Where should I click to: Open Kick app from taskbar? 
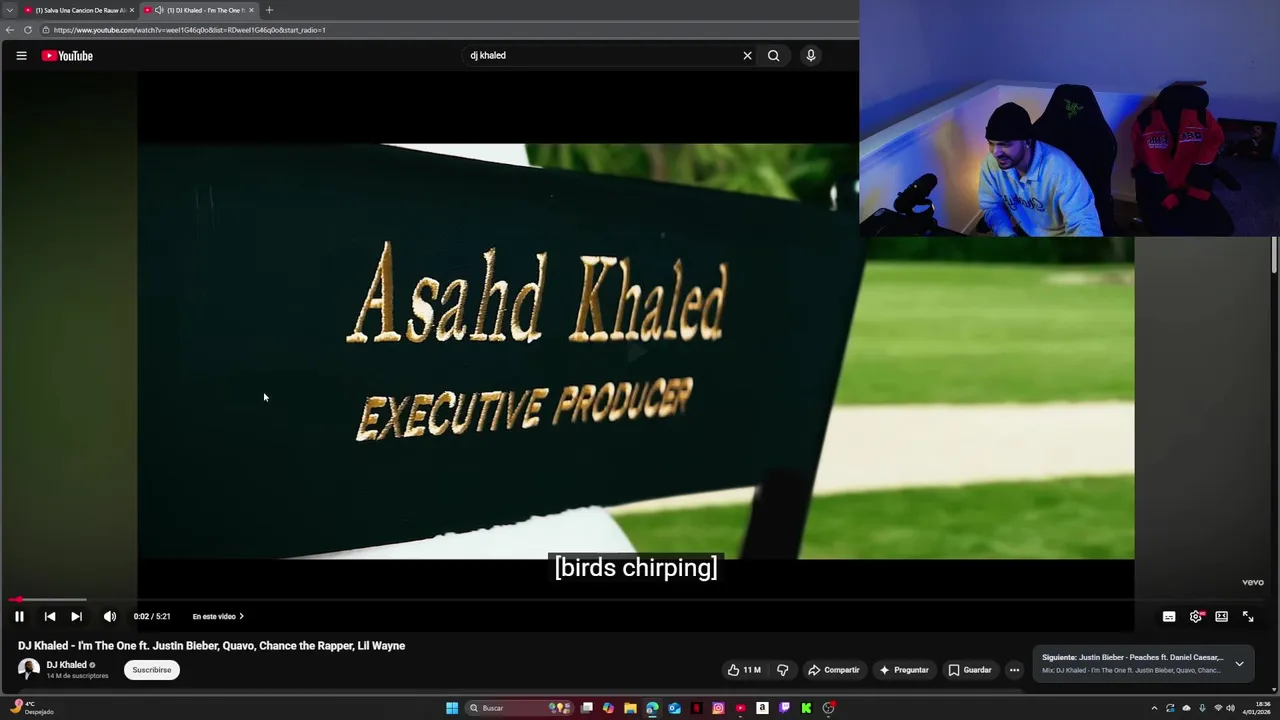pyautogui.click(x=806, y=708)
